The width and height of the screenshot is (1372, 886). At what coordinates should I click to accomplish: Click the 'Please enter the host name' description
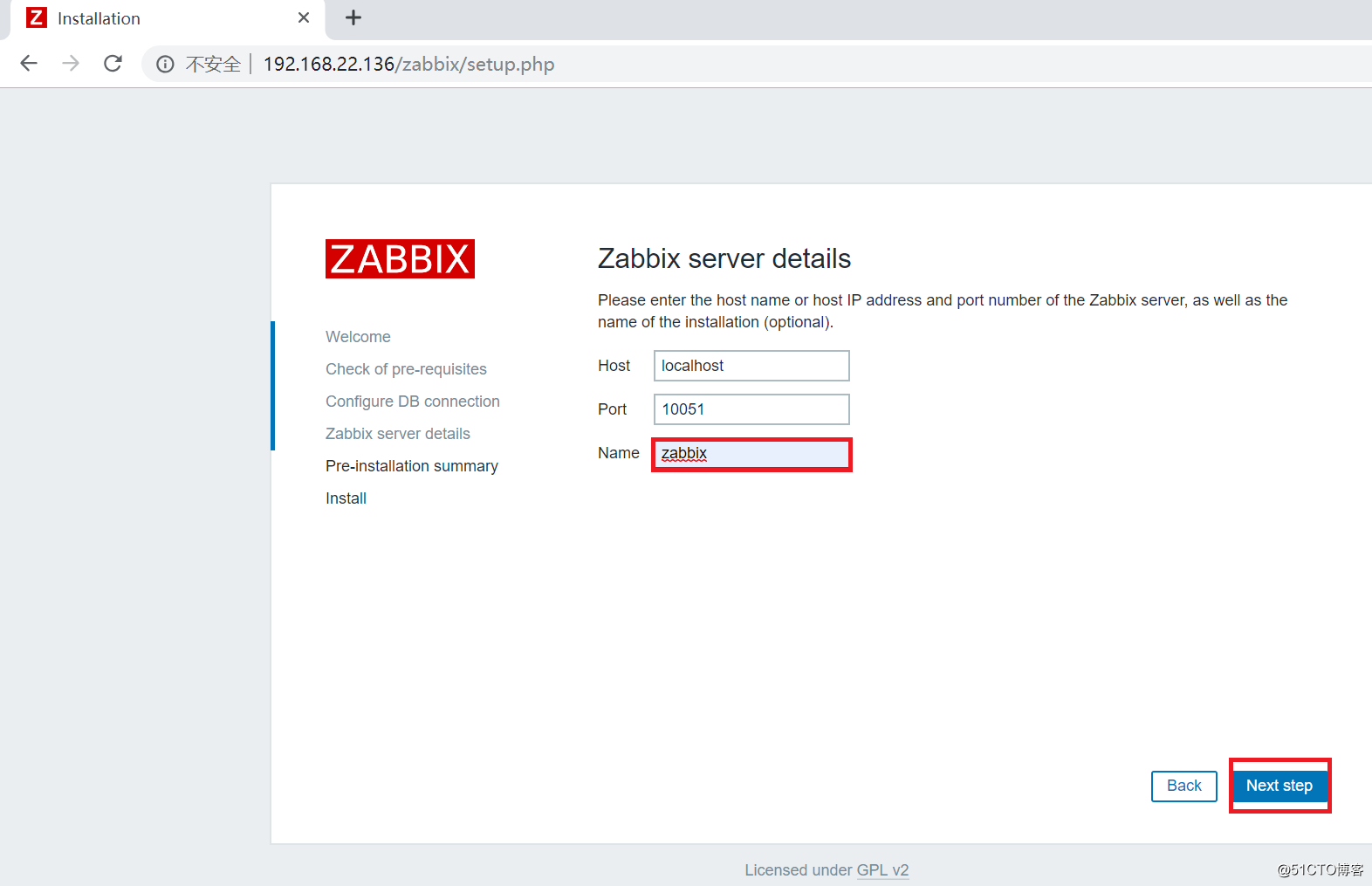click(943, 311)
